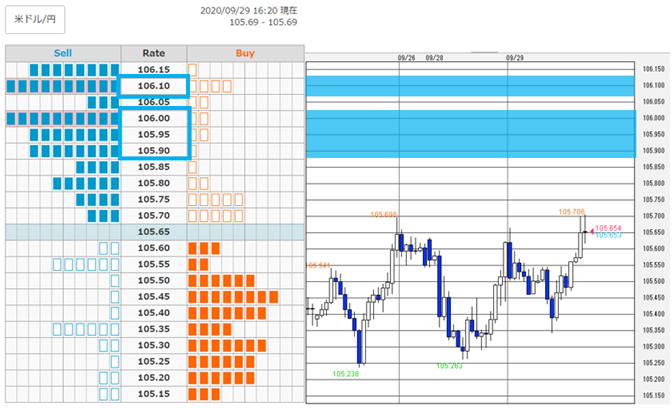Click the 105.75 rate cell
This screenshot has width=672, height=408.
154,199
